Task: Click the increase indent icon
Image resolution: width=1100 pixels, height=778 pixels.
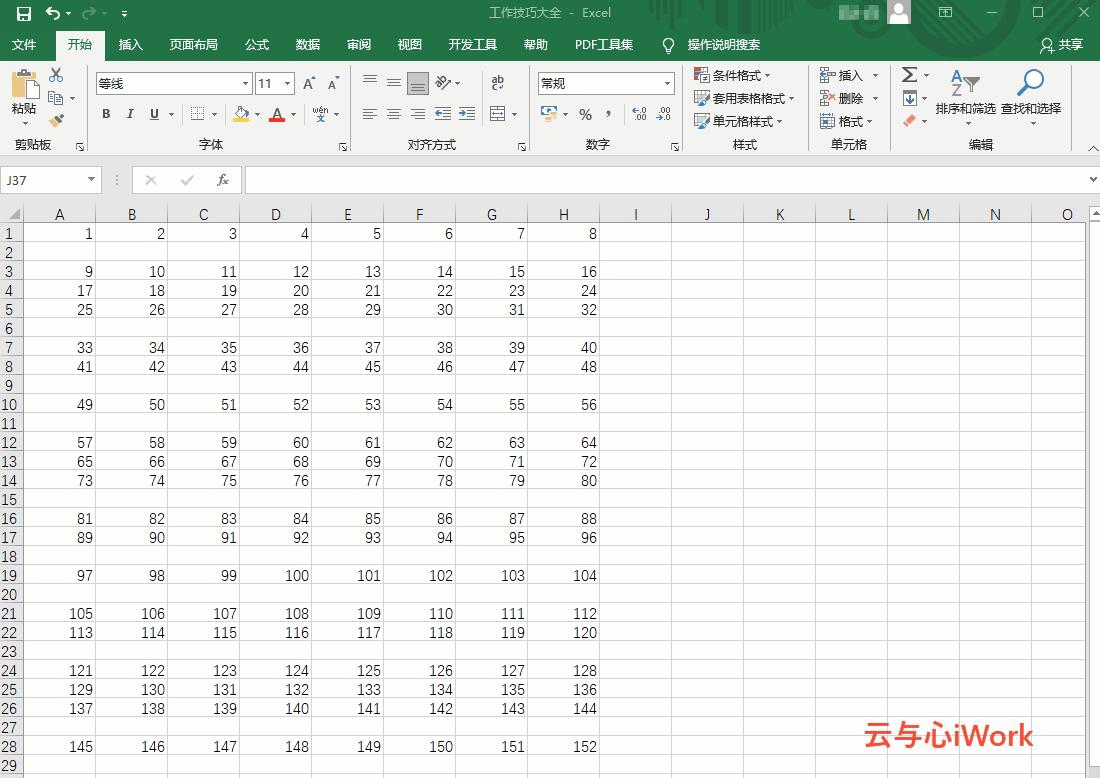Action: click(467, 114)
